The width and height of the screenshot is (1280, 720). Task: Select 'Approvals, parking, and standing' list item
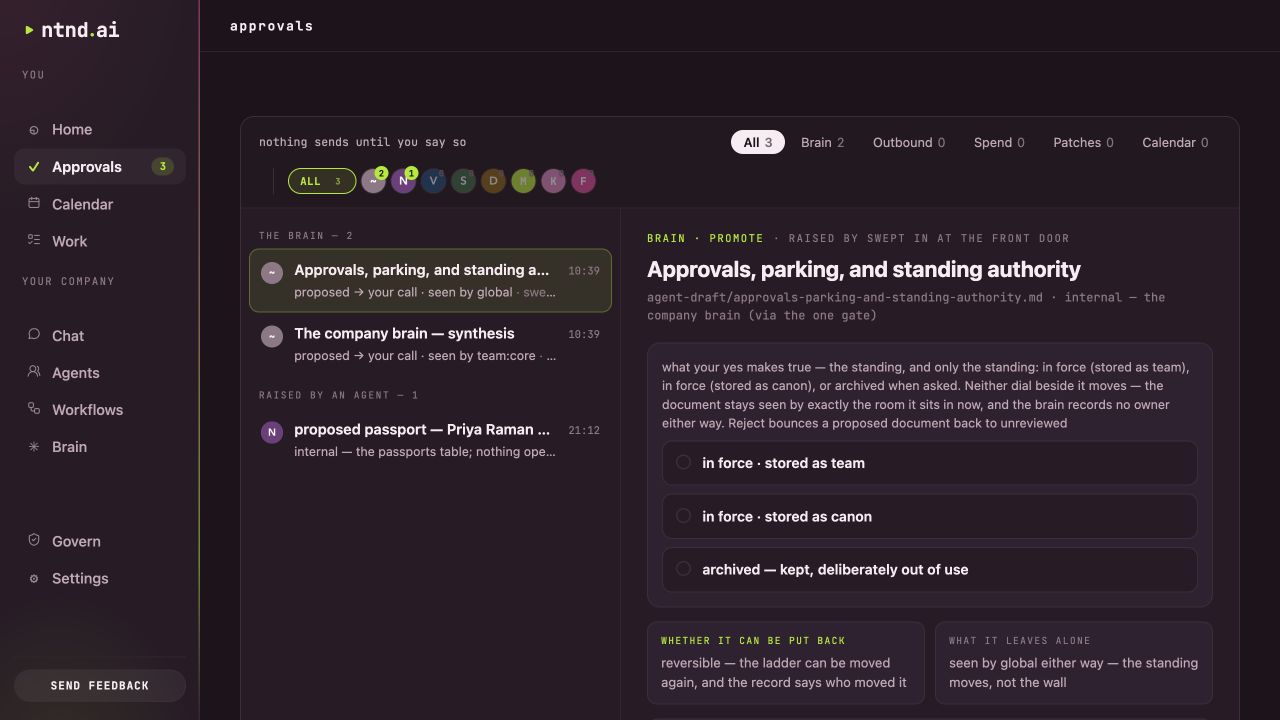430,280
